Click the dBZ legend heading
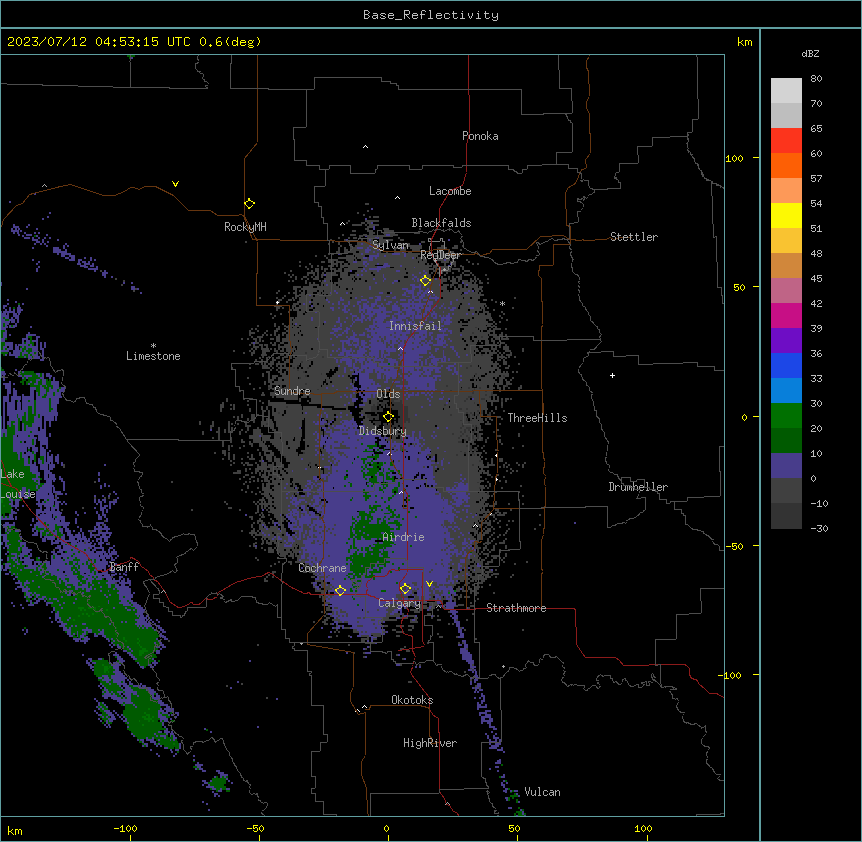The height and width of the screenshot is (842, 862). pos(810,53)
